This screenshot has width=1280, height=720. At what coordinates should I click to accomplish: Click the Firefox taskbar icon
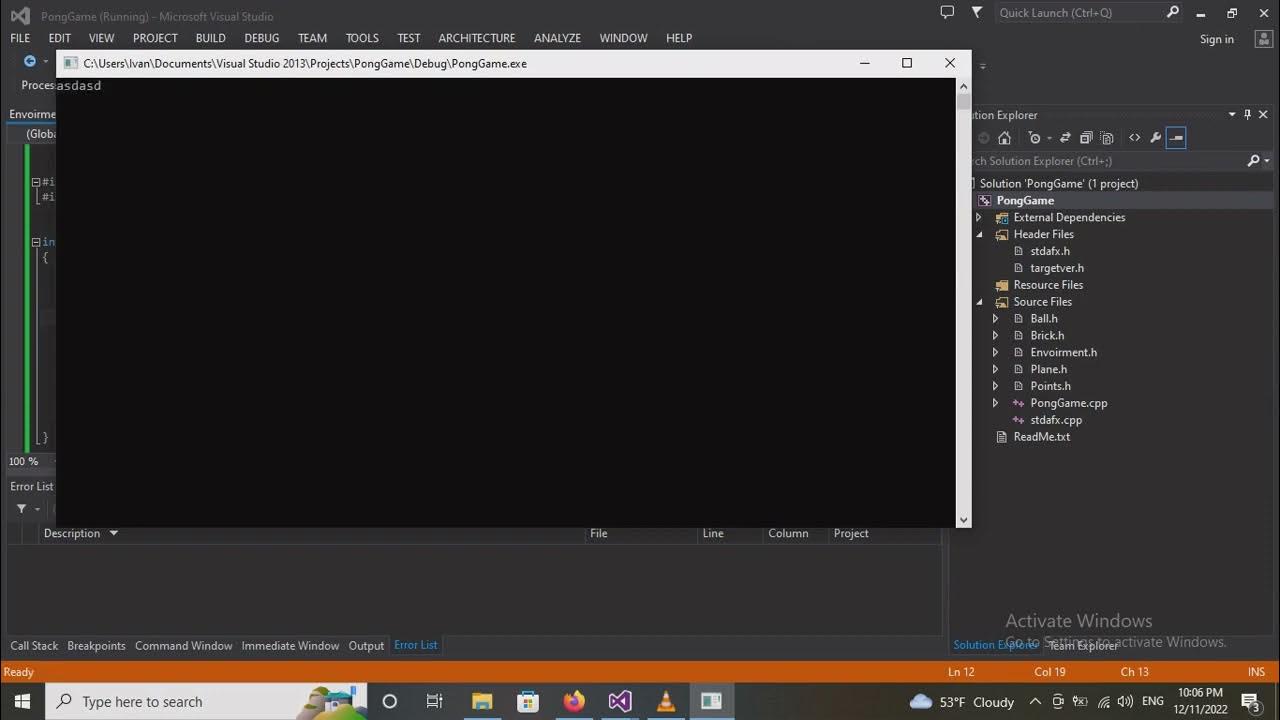coord(573,701)
